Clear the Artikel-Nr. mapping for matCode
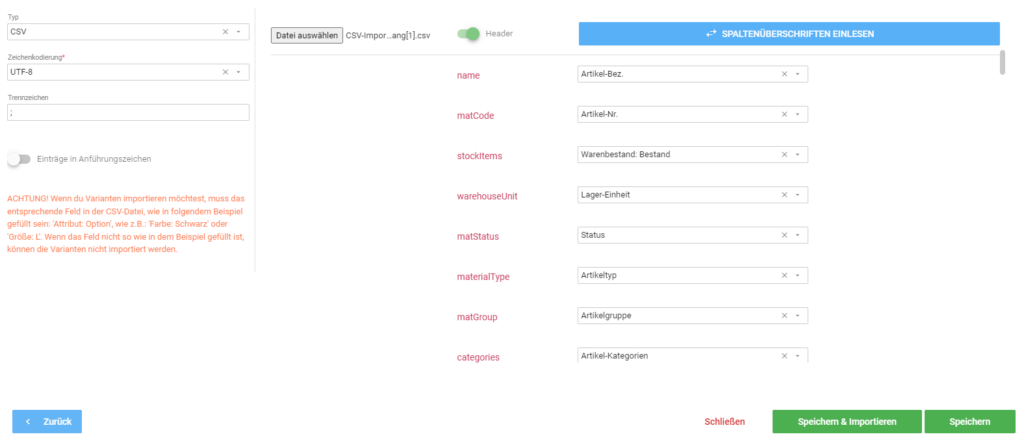Image resolution: width=1024 pixels, height=443 pixels. [x=784, y=114]
